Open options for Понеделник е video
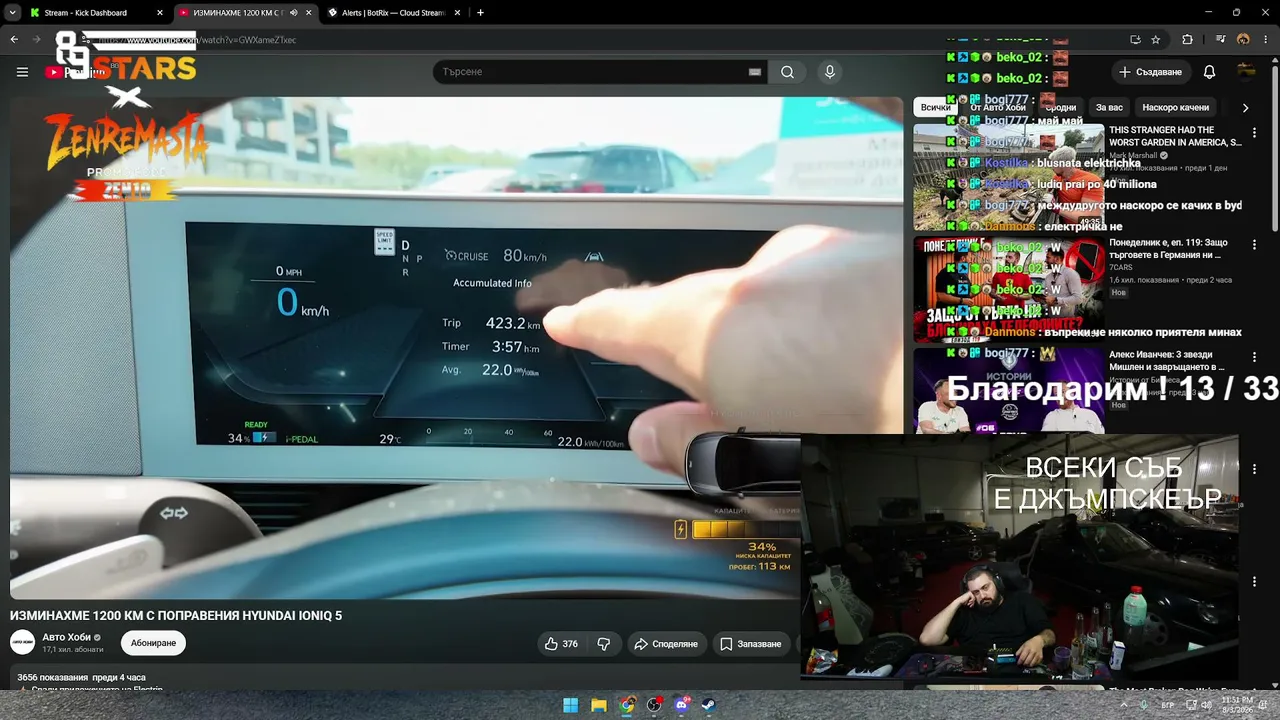1280x720 pixels. click(1255, 246)
